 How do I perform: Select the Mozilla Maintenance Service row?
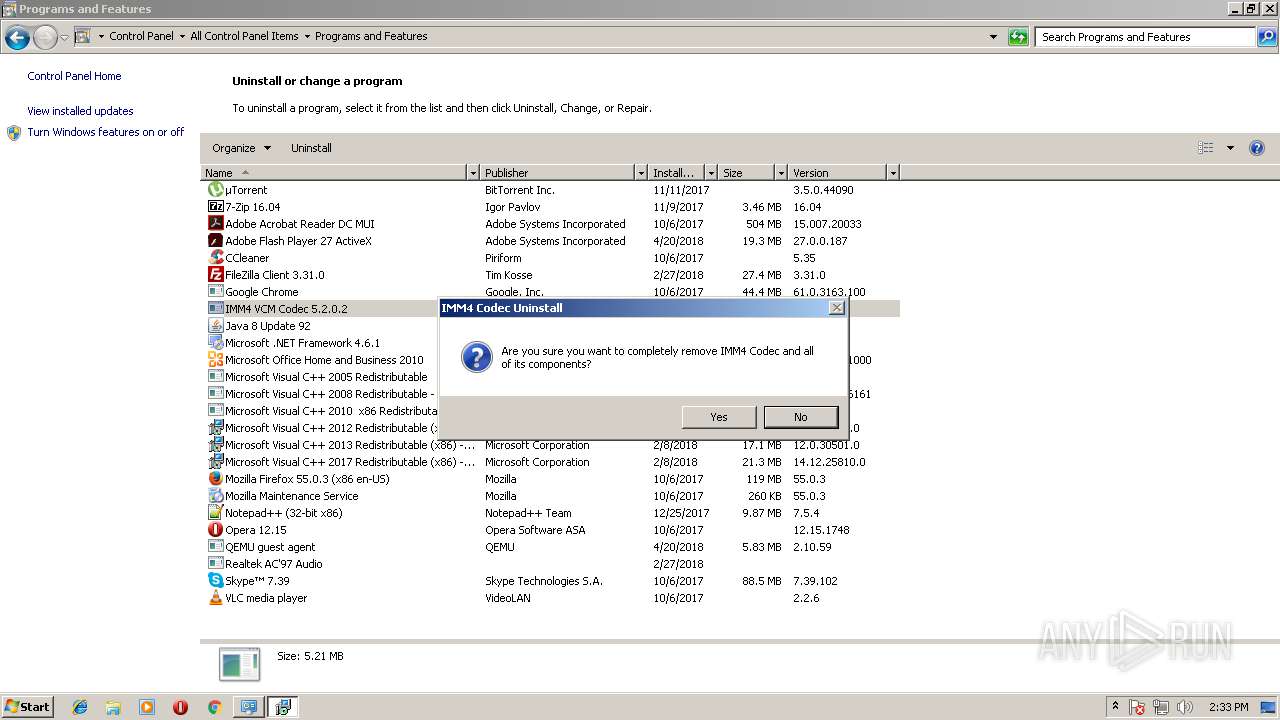coord(550,496)
